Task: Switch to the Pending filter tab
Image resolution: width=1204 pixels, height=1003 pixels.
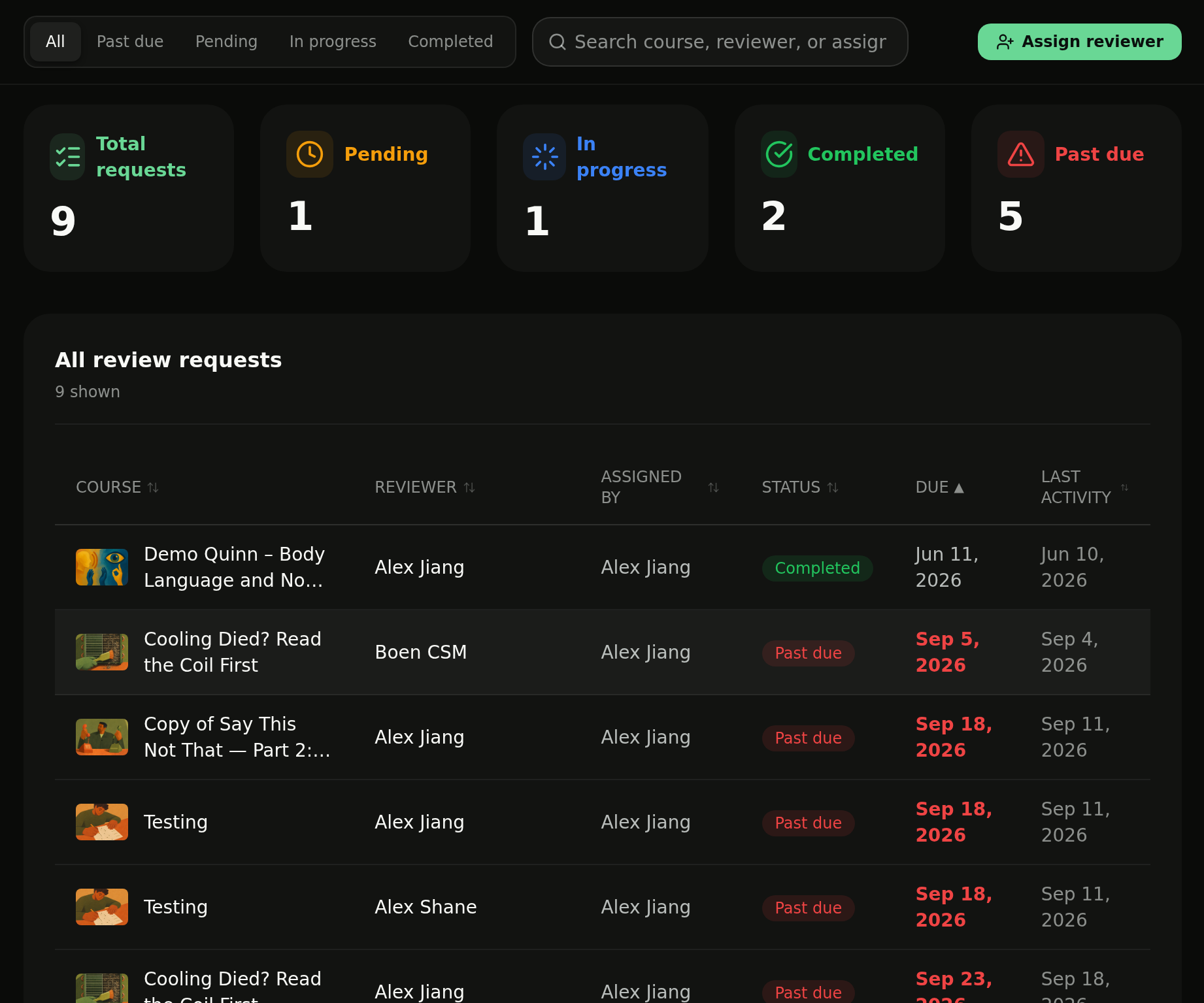Action: (x=226, y=42)
